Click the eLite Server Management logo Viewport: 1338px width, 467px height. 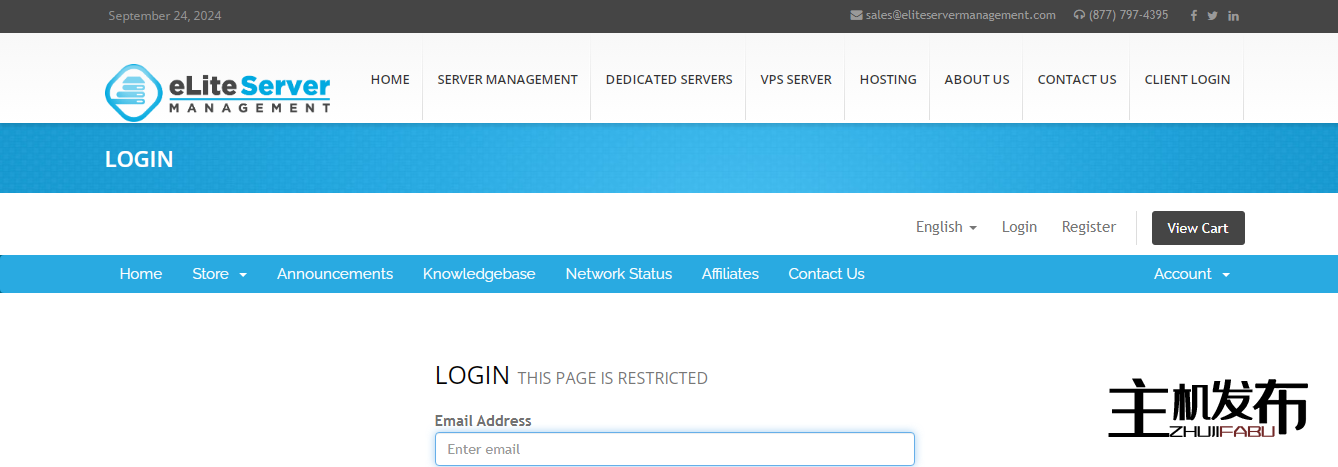(218, 89)
